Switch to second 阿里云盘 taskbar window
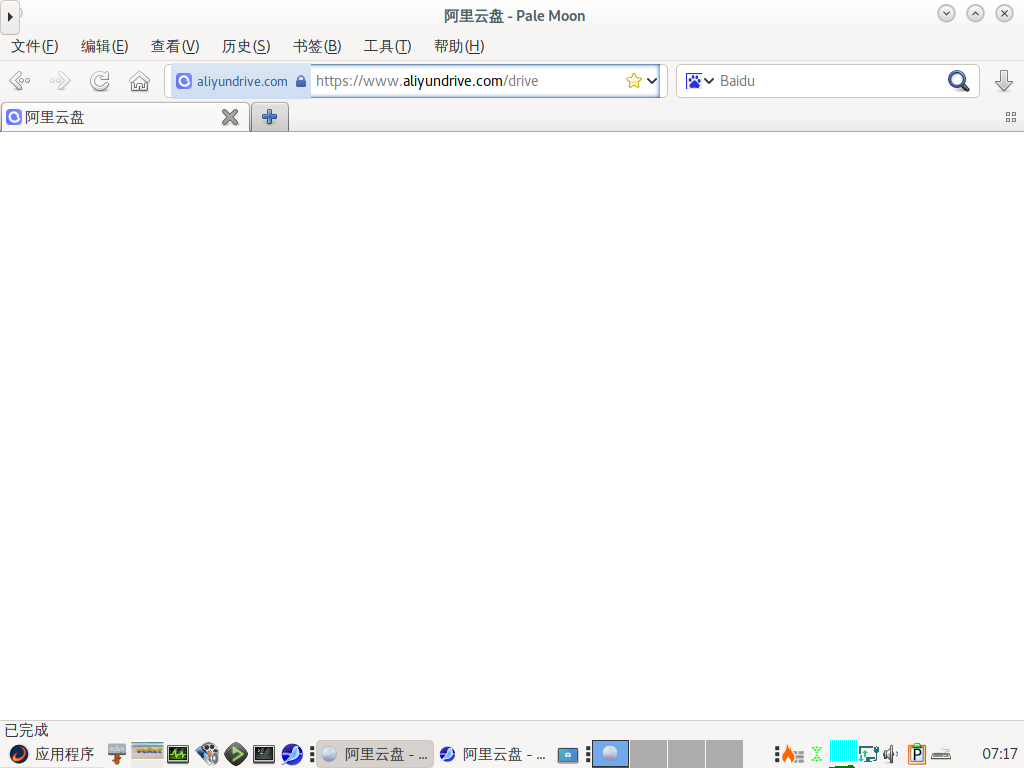The height and width of the screenshot is (768, 1024). coord(493,754)
